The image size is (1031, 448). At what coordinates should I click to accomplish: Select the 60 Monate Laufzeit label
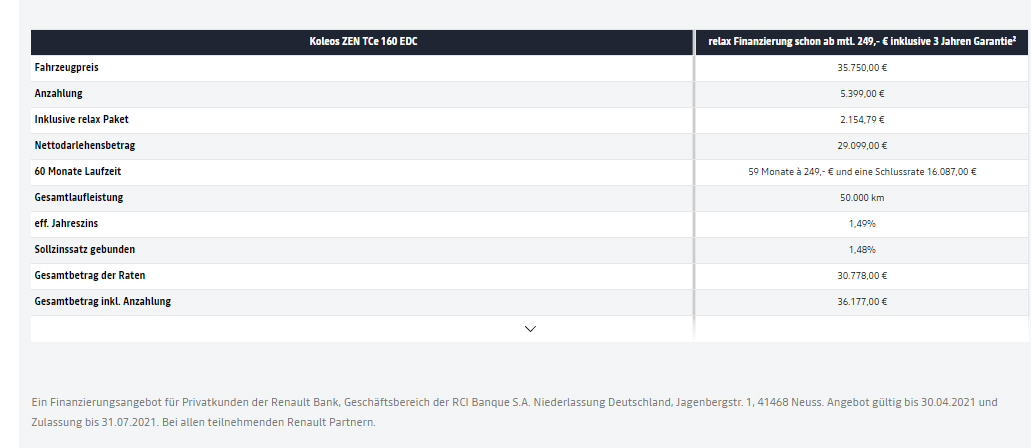pos(78,171)
